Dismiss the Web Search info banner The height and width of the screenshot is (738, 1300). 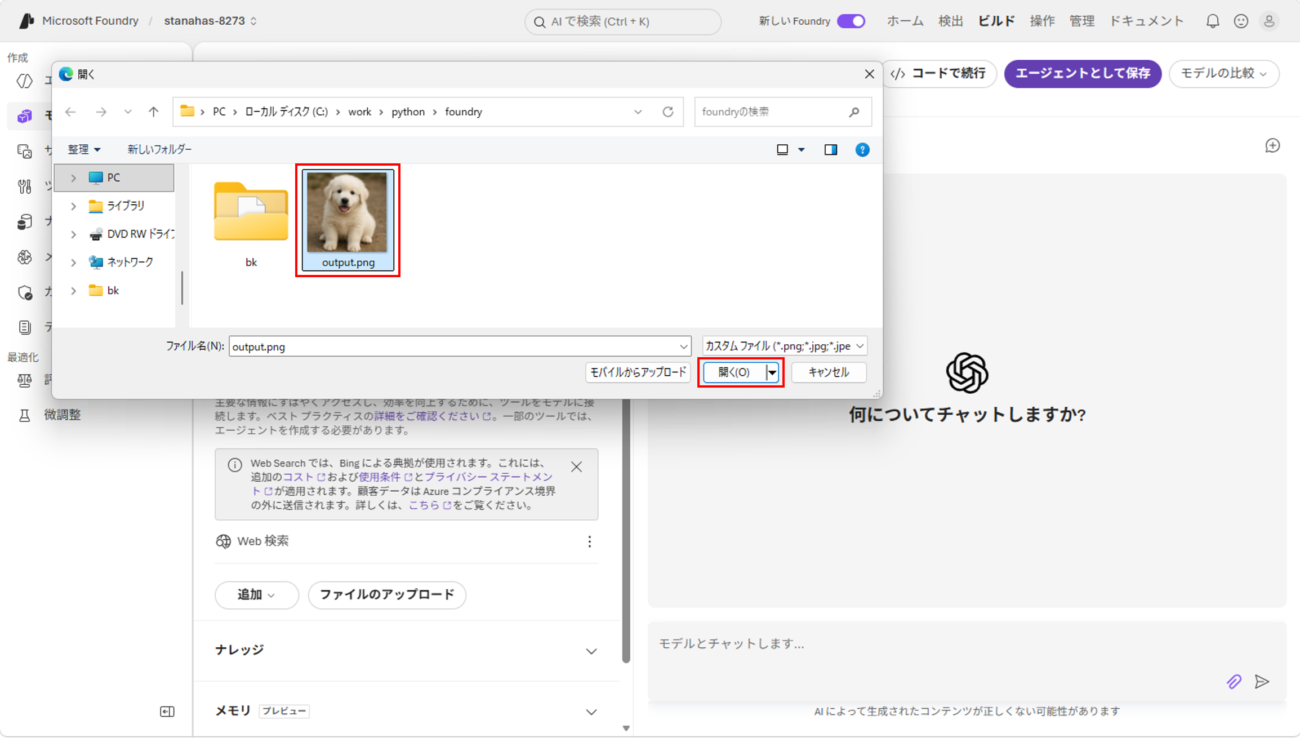coord(576,467)
